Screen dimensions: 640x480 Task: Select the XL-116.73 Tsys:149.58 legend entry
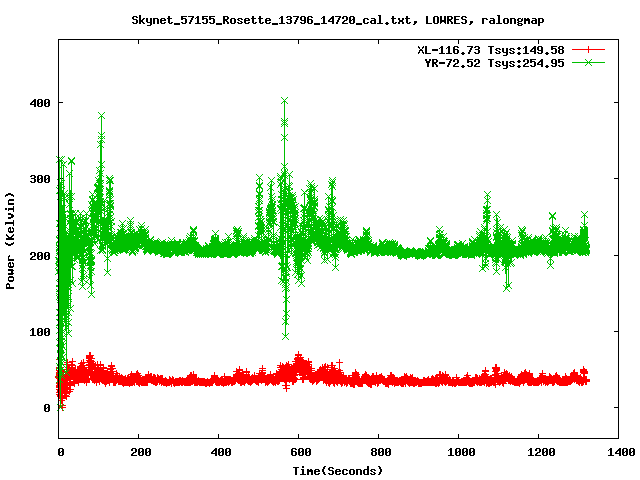coord(491,50)
